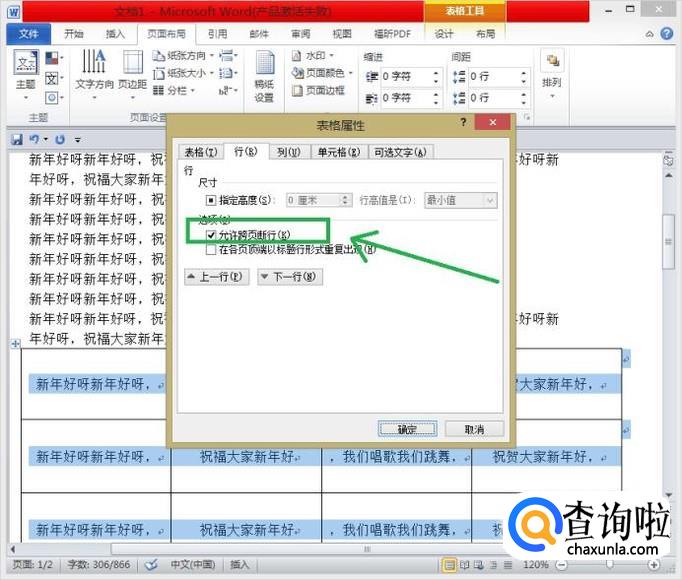Switch to the 可选文字(A) tab
The height and width of the screenshot is (580, 682).
pos(401,152)
